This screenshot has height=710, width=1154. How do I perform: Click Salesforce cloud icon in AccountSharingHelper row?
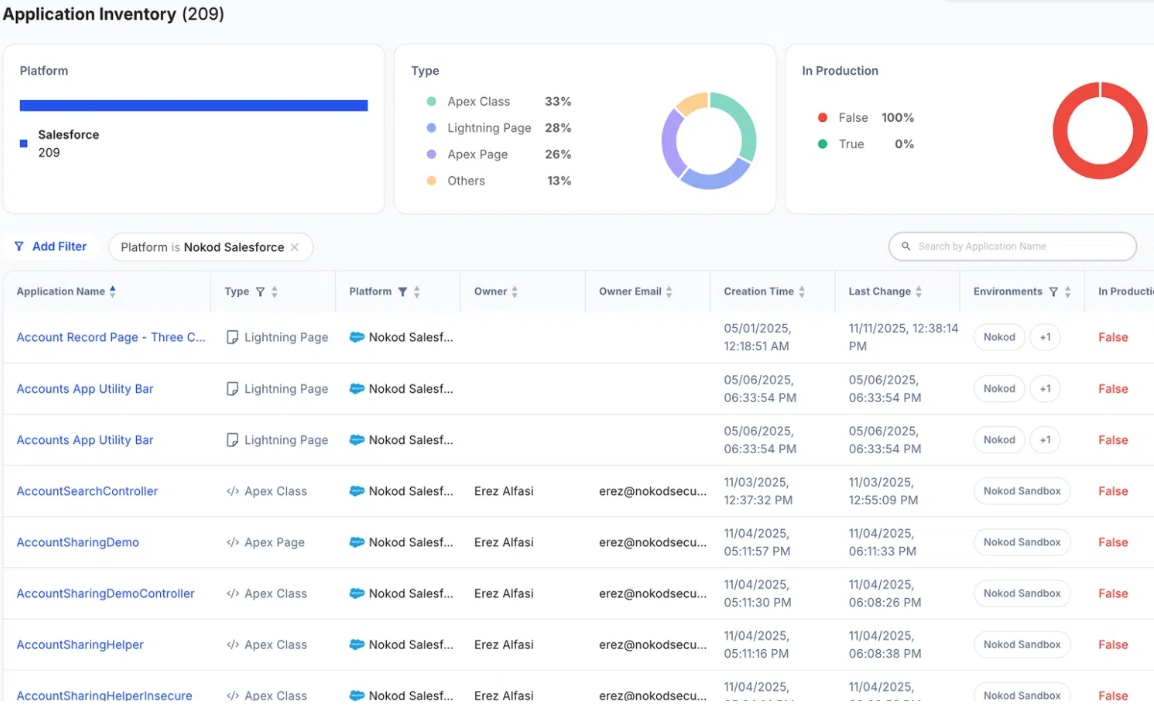(357, 645)
